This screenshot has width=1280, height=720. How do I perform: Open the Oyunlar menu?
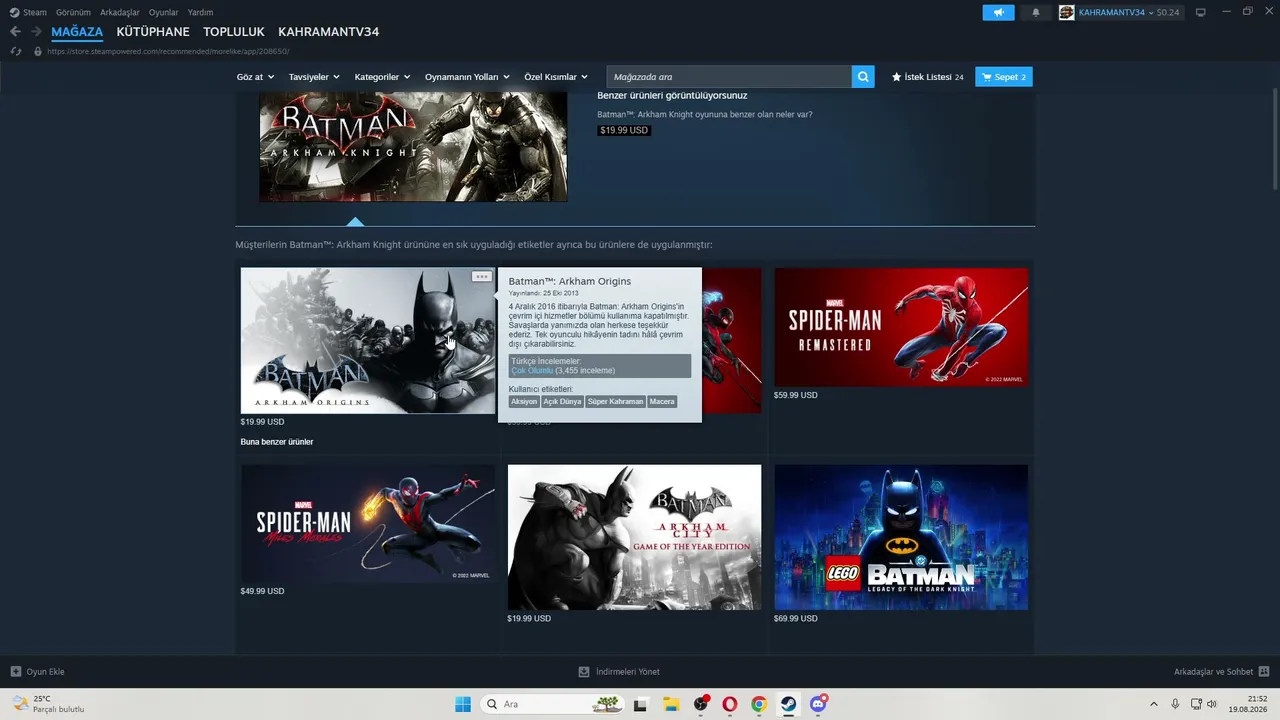[164, 12]
